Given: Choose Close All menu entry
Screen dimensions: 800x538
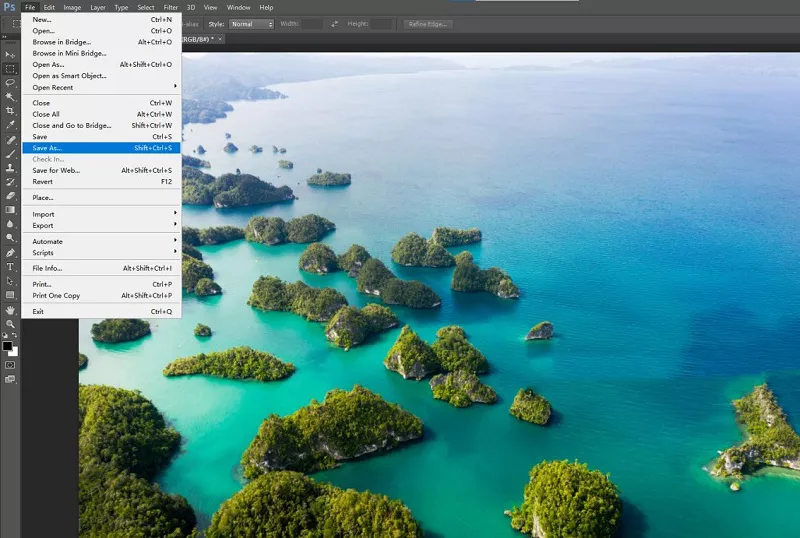Looking at the screenshot, I should click(101, 114).
